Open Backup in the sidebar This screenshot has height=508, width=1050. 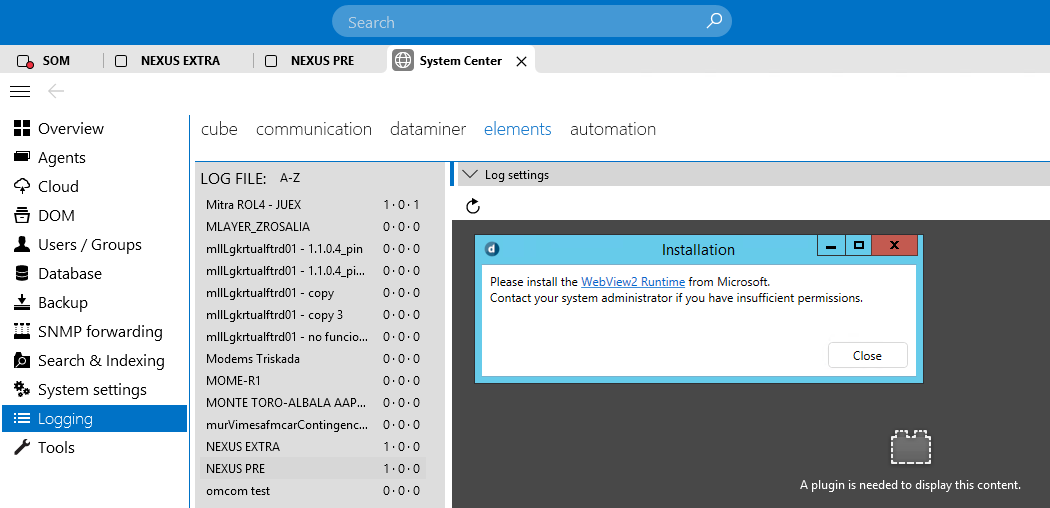62,303
